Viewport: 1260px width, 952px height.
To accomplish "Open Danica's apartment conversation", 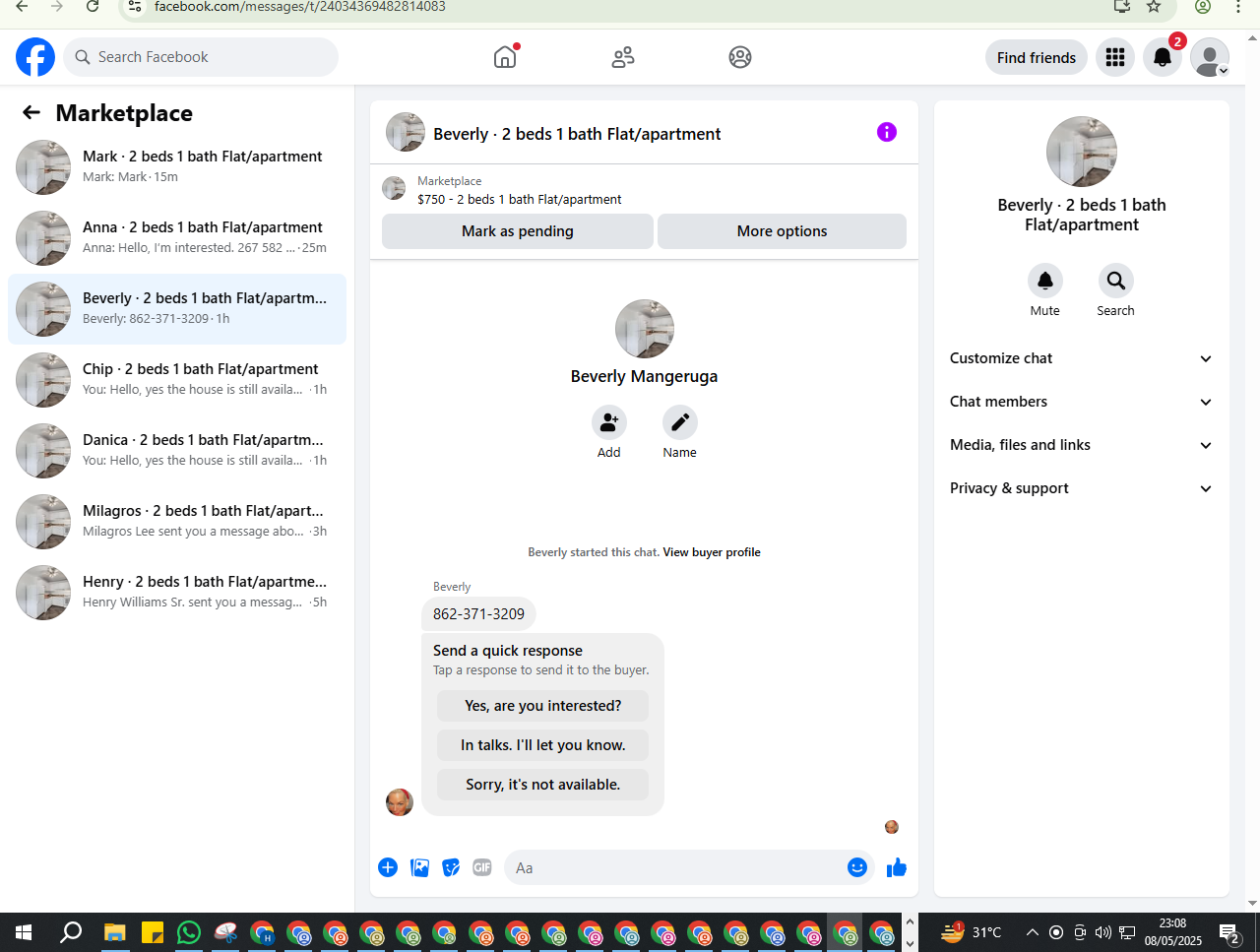I will (x=177, y=451).
